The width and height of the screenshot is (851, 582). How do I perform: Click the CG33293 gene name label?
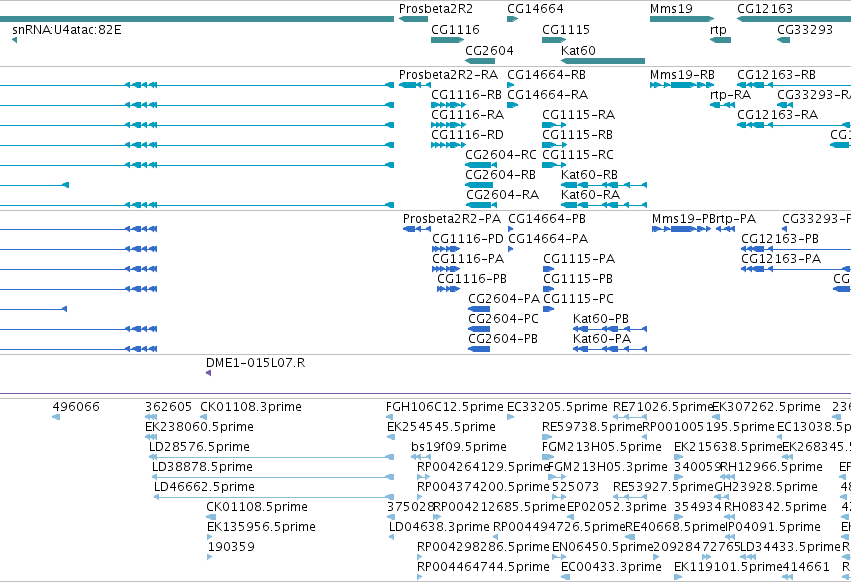[805, 29]
